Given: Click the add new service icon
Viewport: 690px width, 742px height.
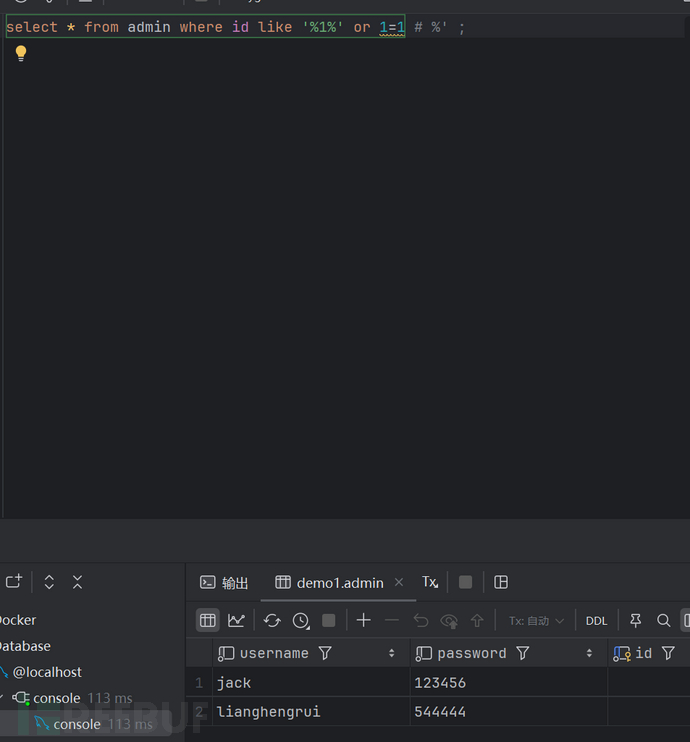Looking at the screenshot, I should (x=14, y=582).
